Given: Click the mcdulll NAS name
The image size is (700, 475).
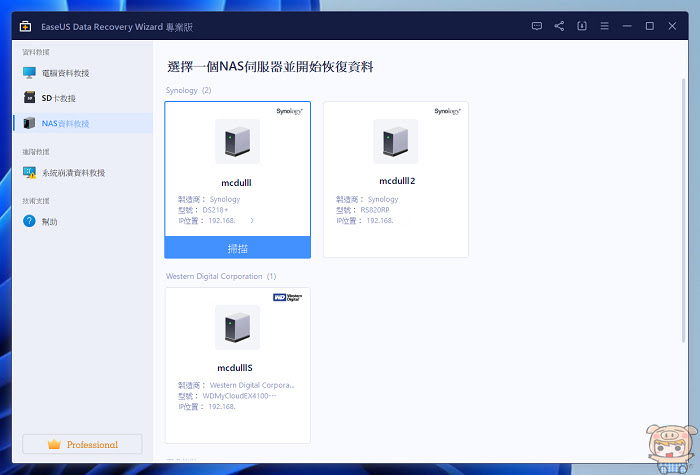Looking at the screenshot, I should pyautogui.click(x=237, y=183).
